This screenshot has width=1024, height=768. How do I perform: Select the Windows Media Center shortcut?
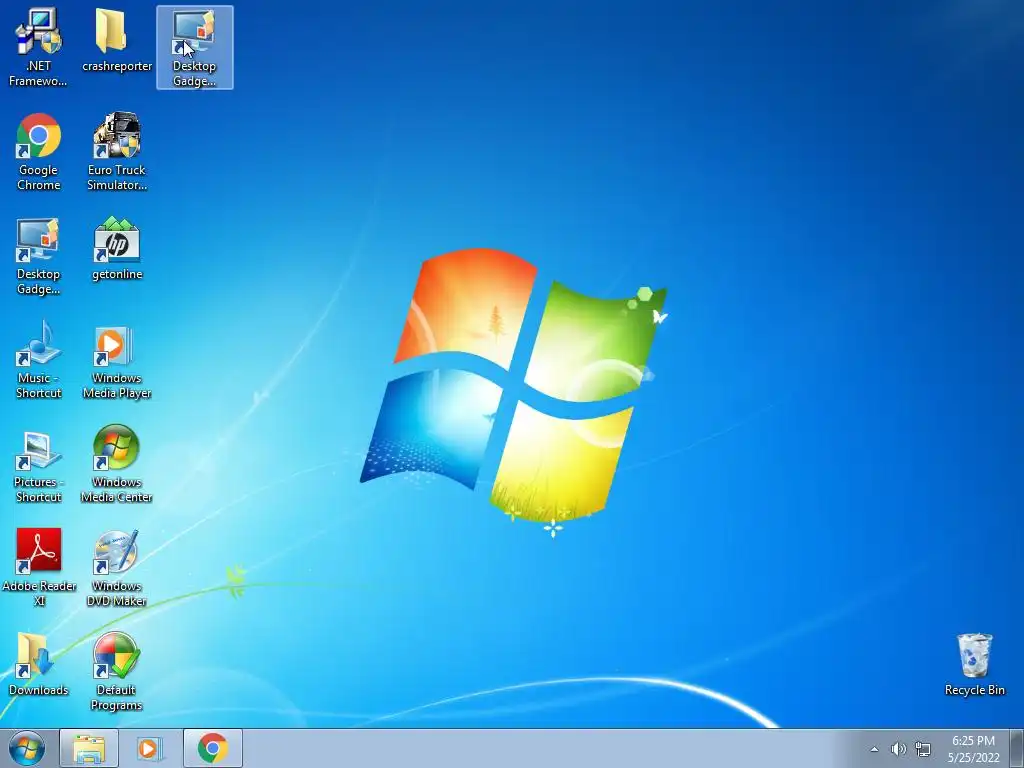pyautogui.click(x=117, y=464)
